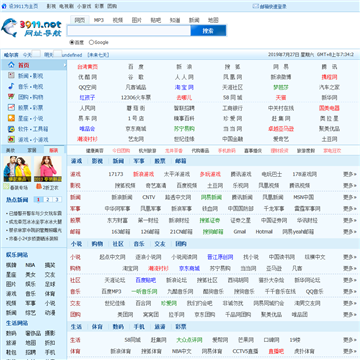This screenshot has height=360, width=360.
Task: Click the 游戏·小游戏 sidebar icon
Action: coord(11,139)
